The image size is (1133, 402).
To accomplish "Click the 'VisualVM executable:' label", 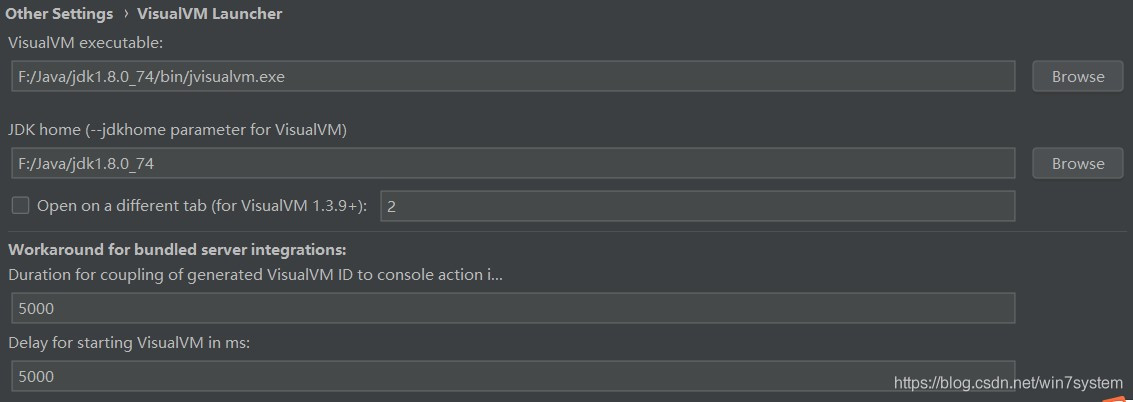I will click(x=85, y=43).
